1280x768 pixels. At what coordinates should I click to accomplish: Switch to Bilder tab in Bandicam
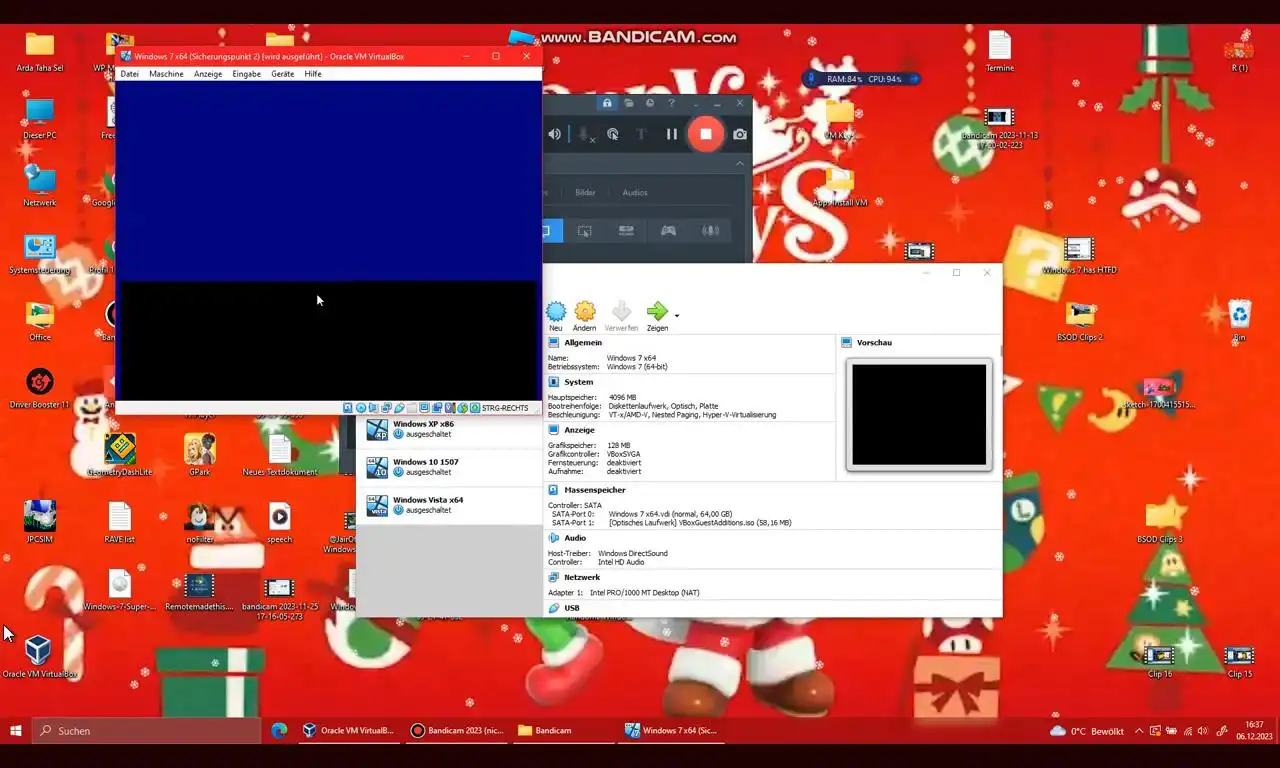(585, 193)
